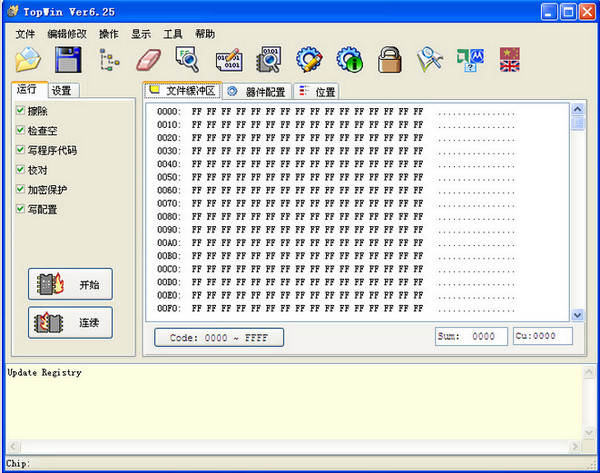Disable the 加密保护 checkbox
The image size is (600, 473).
pos(20,189)
